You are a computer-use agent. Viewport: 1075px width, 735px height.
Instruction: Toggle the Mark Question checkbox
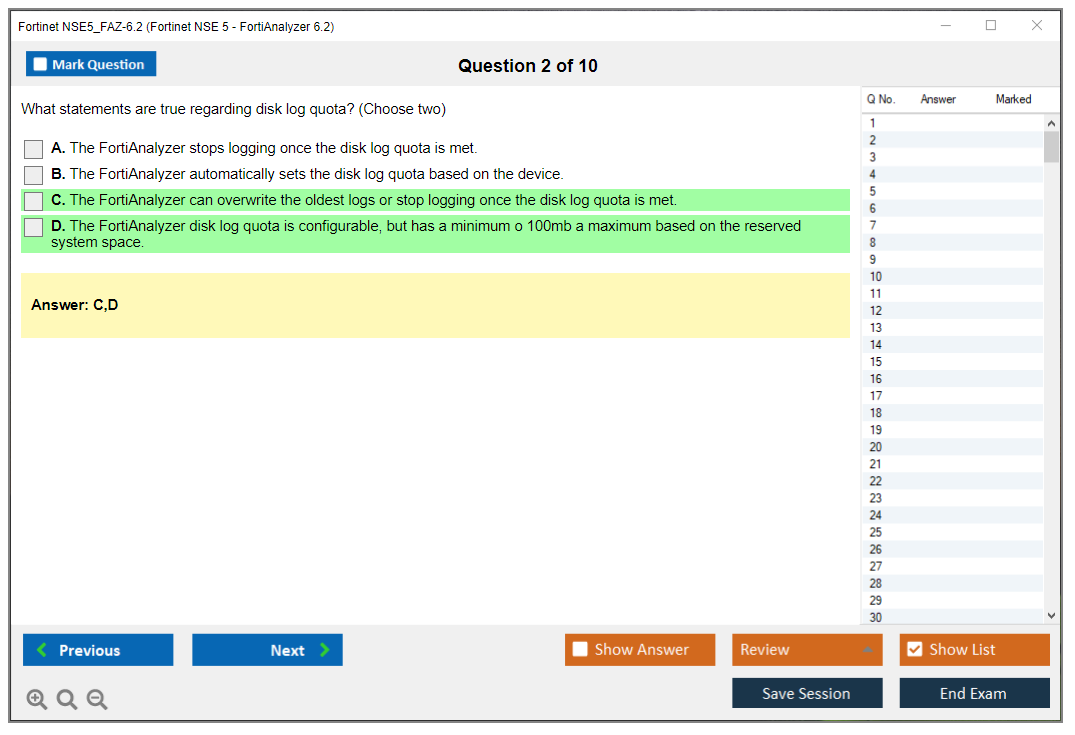(x=40, y=64)
